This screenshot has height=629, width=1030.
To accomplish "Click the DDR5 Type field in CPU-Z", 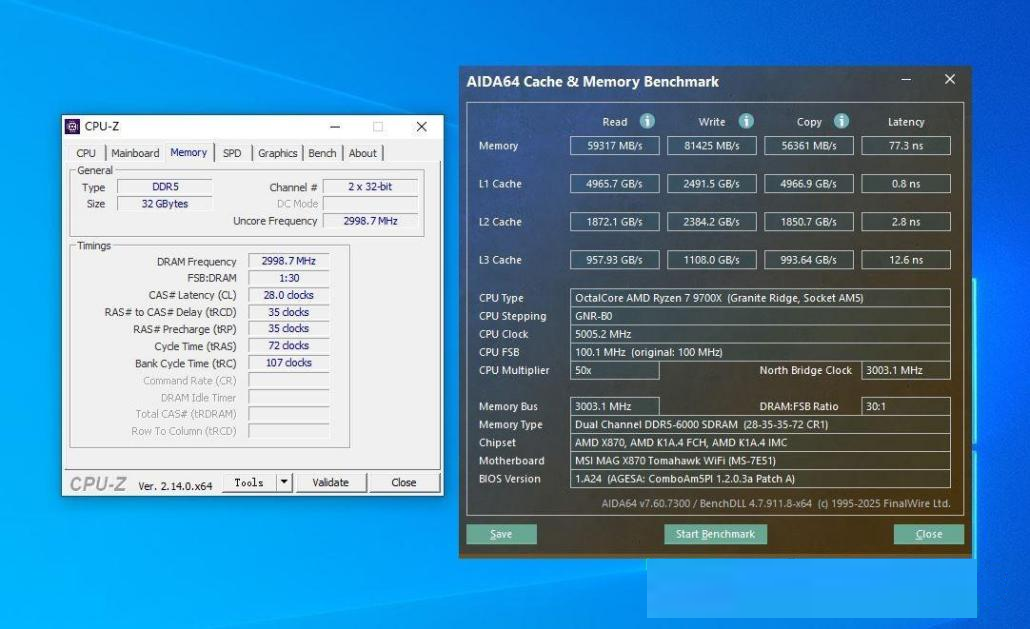I will pos(165,186).
